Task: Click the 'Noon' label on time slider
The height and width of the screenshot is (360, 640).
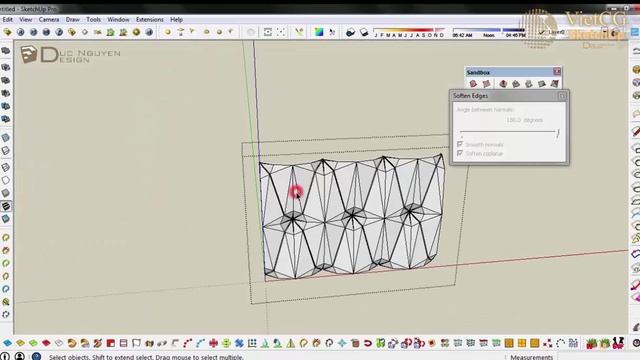Action: [x=488, y=36]
